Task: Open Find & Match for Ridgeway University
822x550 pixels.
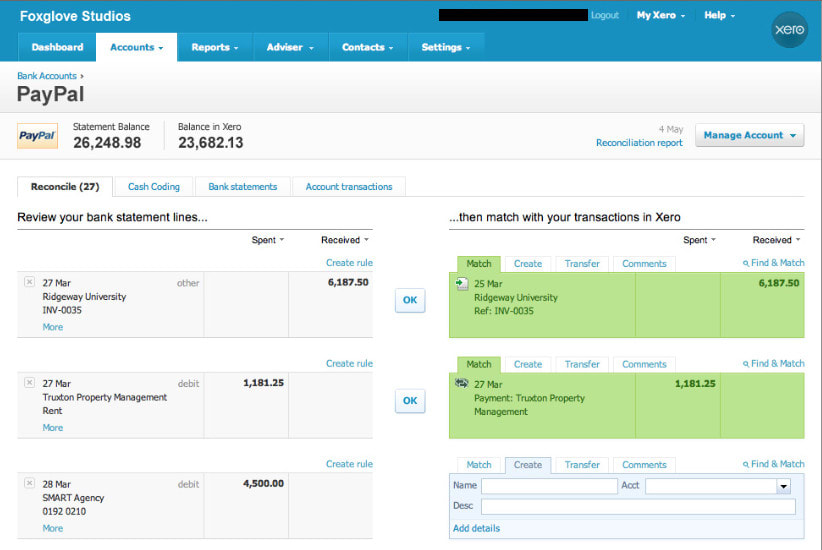Action: coord(773,263)
